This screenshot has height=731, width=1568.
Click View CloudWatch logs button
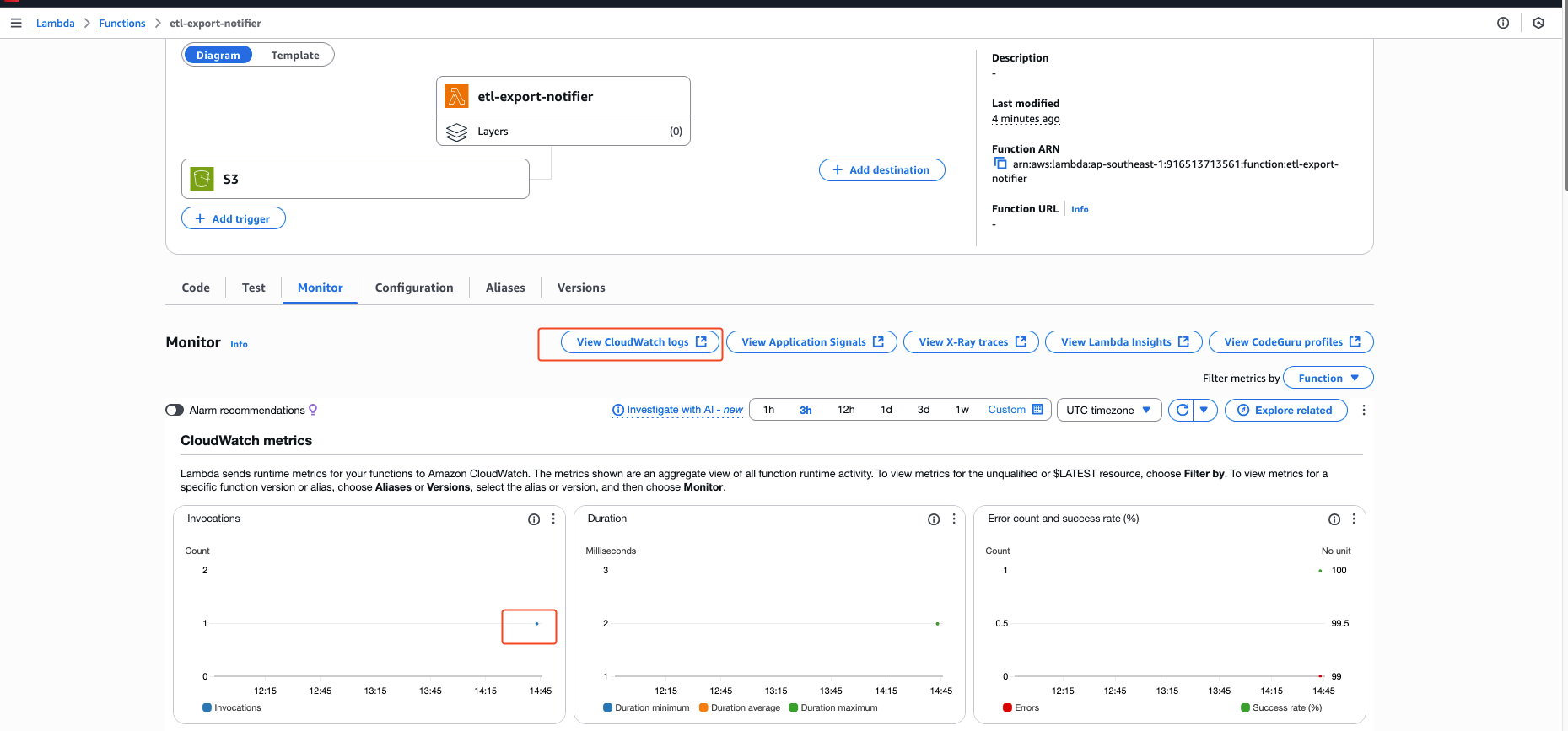click(640, 341)
